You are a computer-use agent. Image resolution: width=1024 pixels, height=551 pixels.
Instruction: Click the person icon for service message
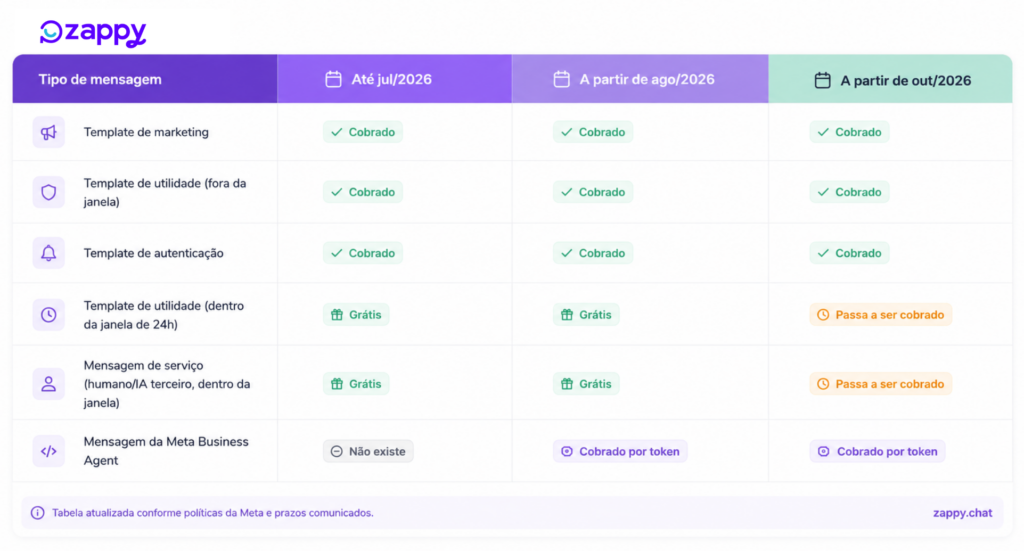point(48,384)
